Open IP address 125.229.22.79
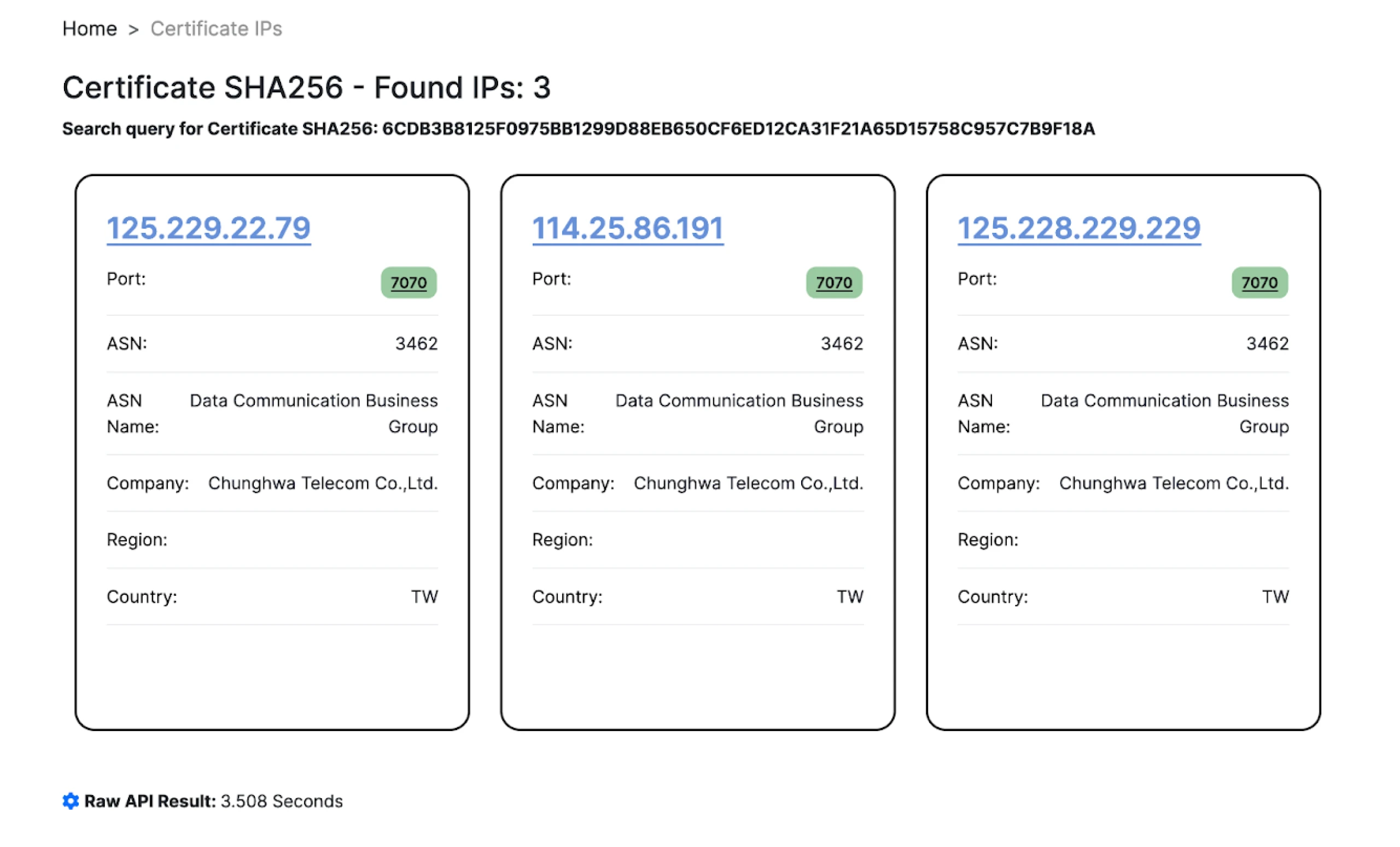The height and width of the screenshot is (847, 1400). click(x=208, y=228)
